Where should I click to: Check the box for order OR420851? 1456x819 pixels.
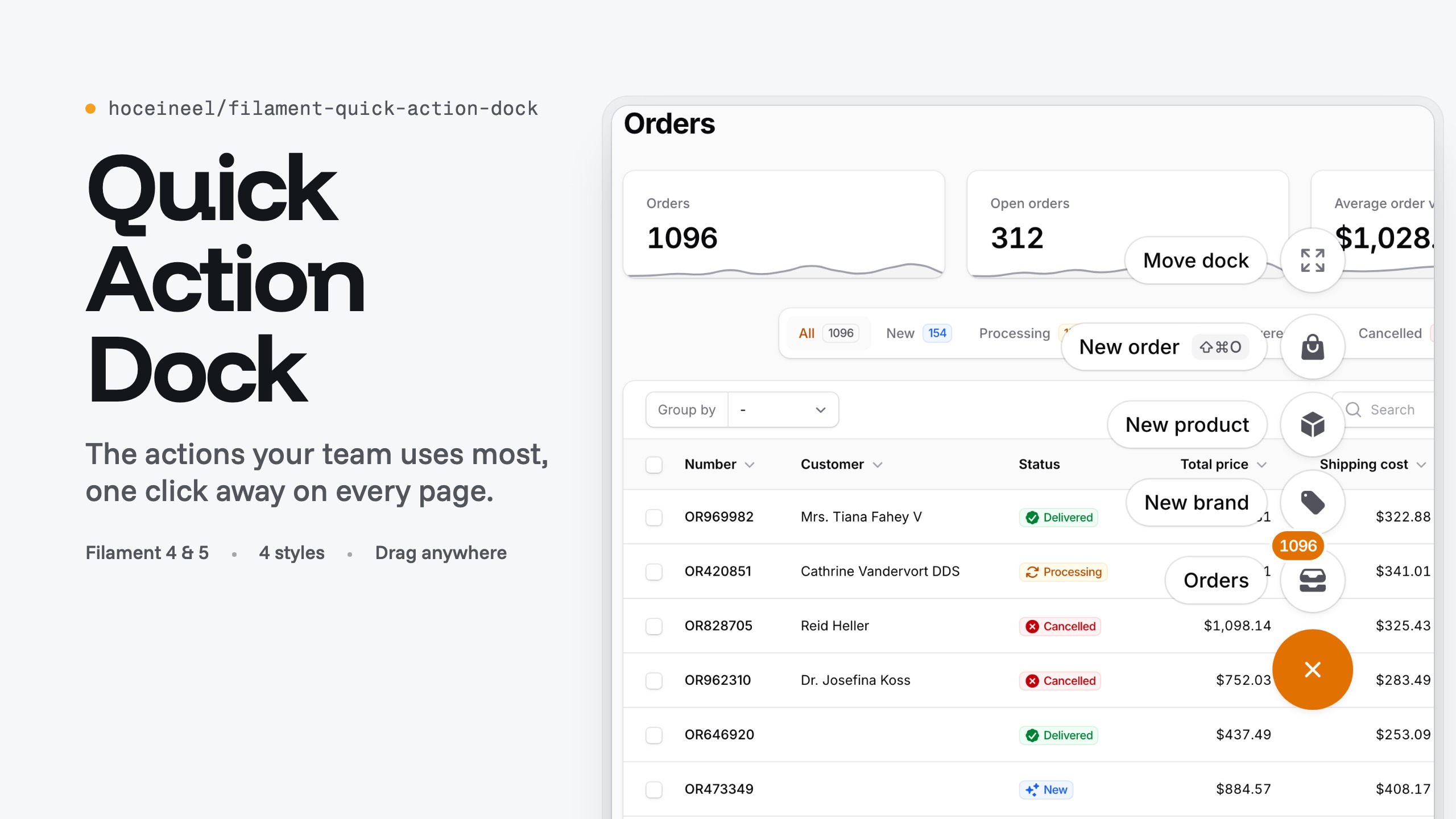click(x=654, y=572)
